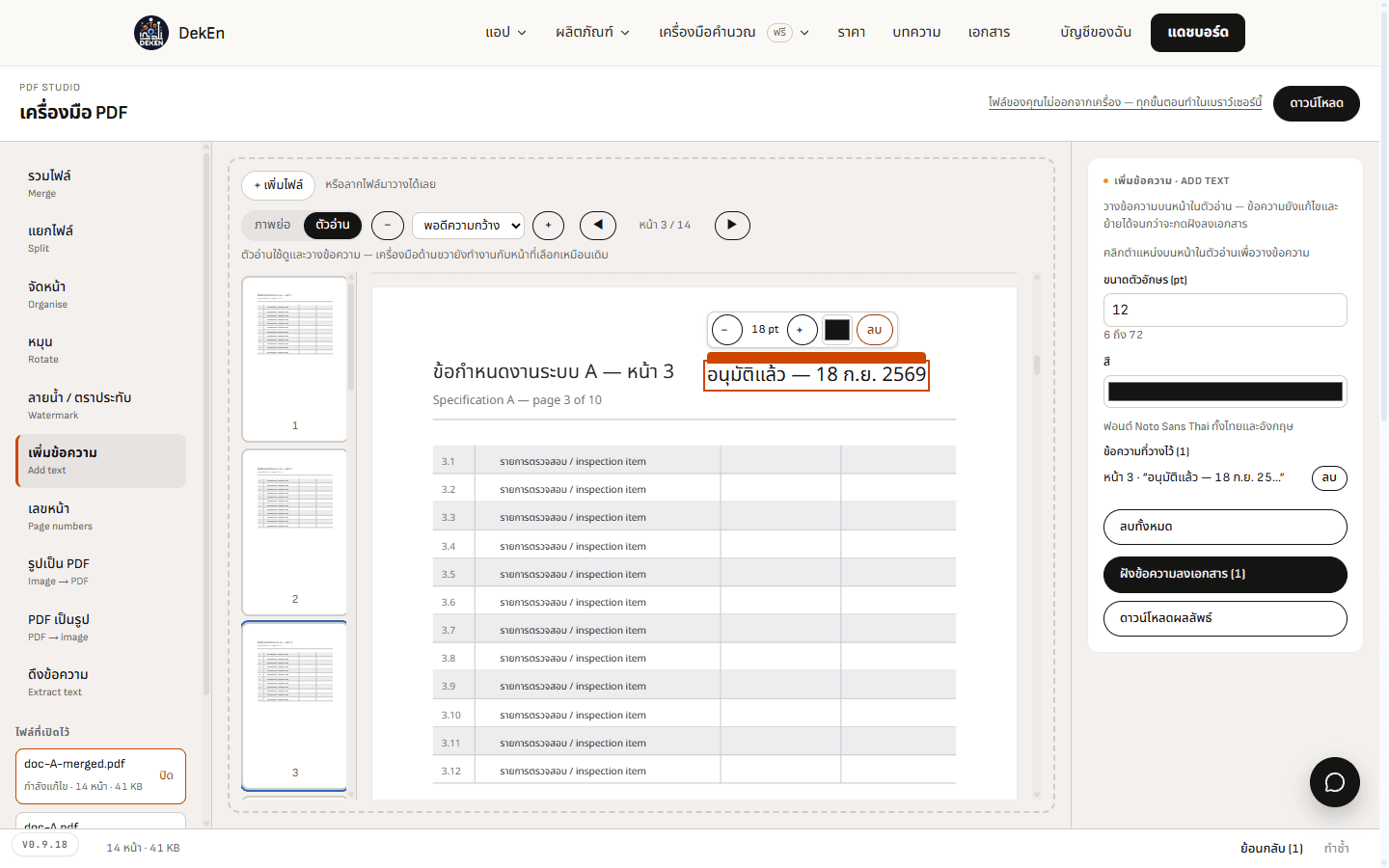Screen dimensions: 1389x868
Task: Click the thumbnail strip scrollbar
Action: (x=351, y=338)
